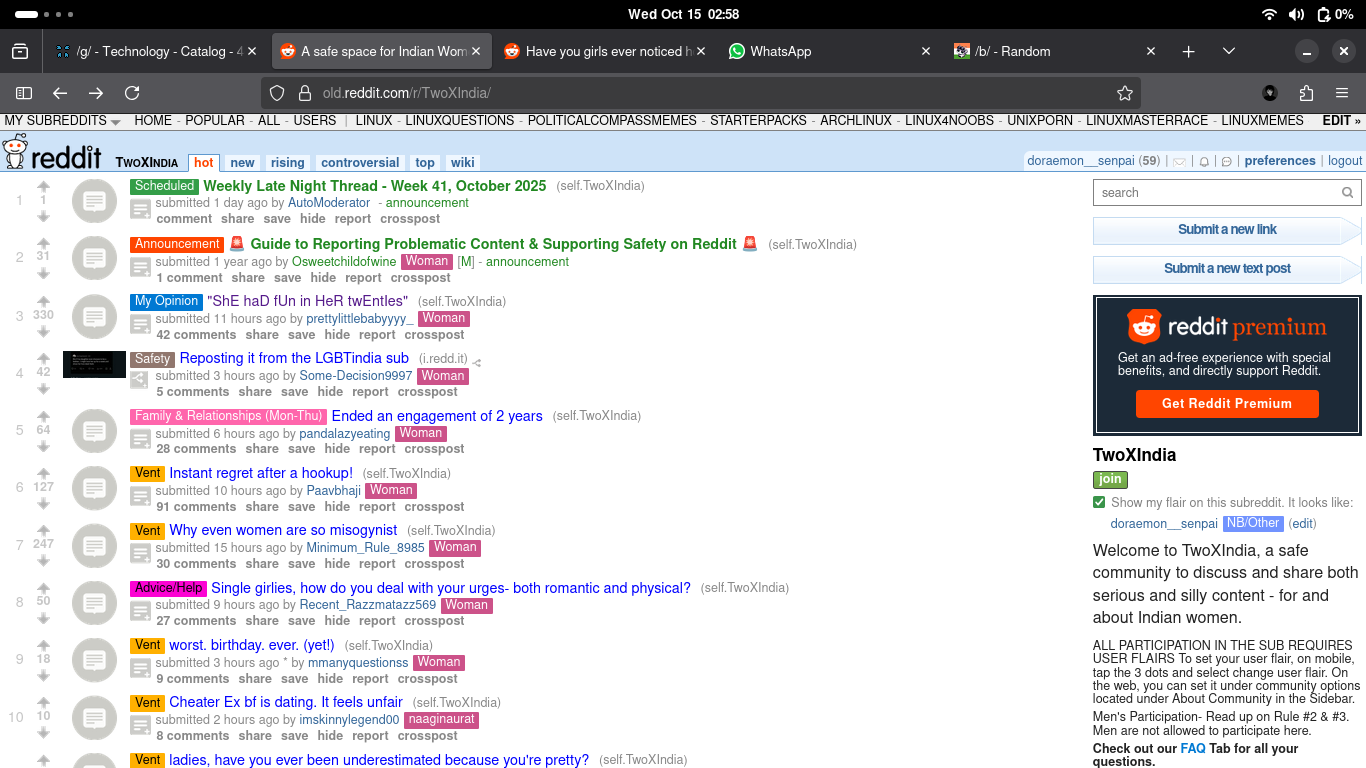Click the green "join" subreddit button
Screen dimensions: 1366x768
click(1110, 479)
